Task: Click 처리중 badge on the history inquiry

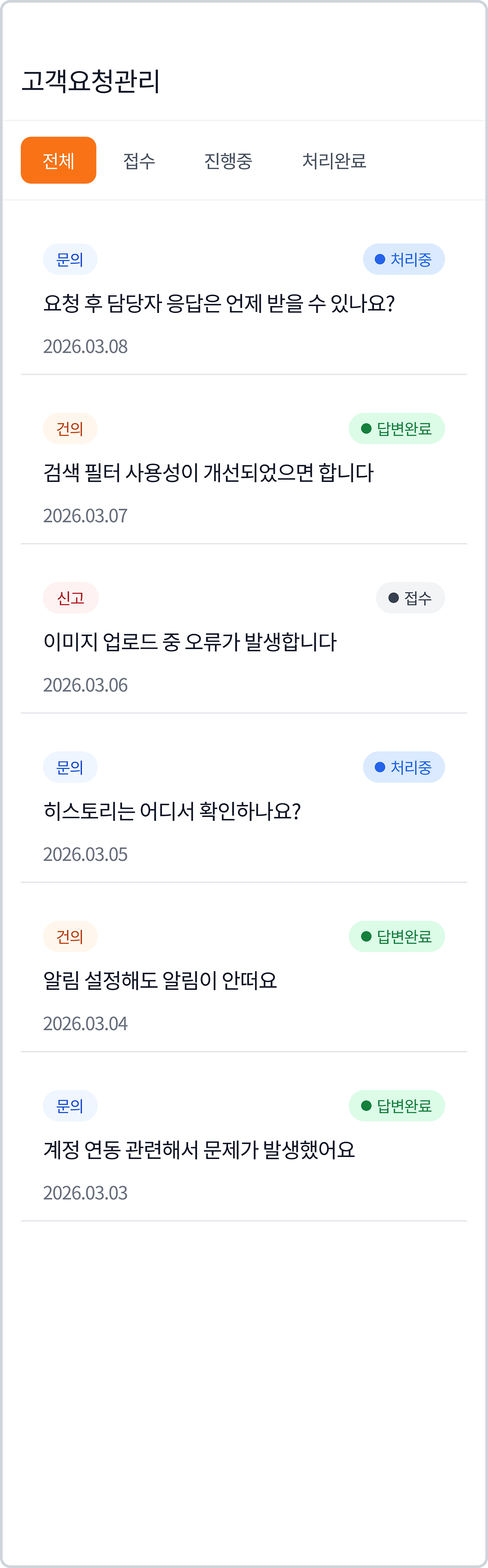Action: 404,767
